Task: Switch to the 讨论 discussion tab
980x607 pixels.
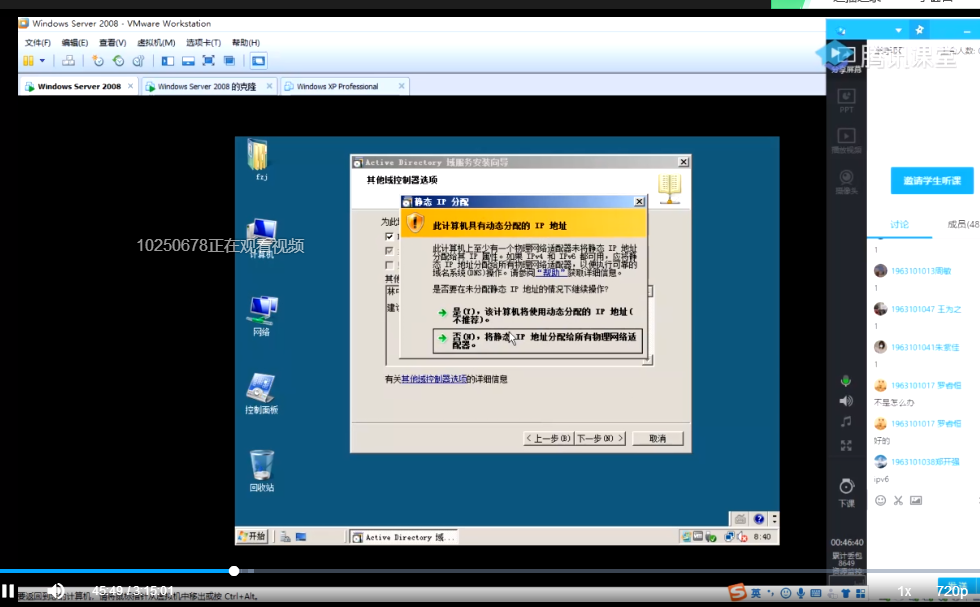Action: 899,224
